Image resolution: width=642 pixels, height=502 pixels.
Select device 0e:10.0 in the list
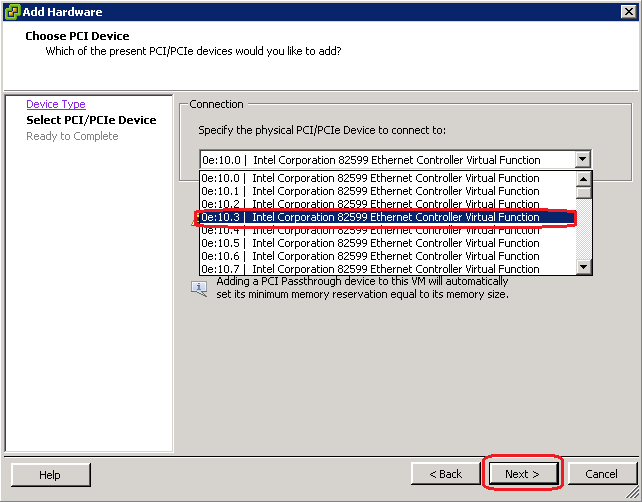click(x=388, y=178)
